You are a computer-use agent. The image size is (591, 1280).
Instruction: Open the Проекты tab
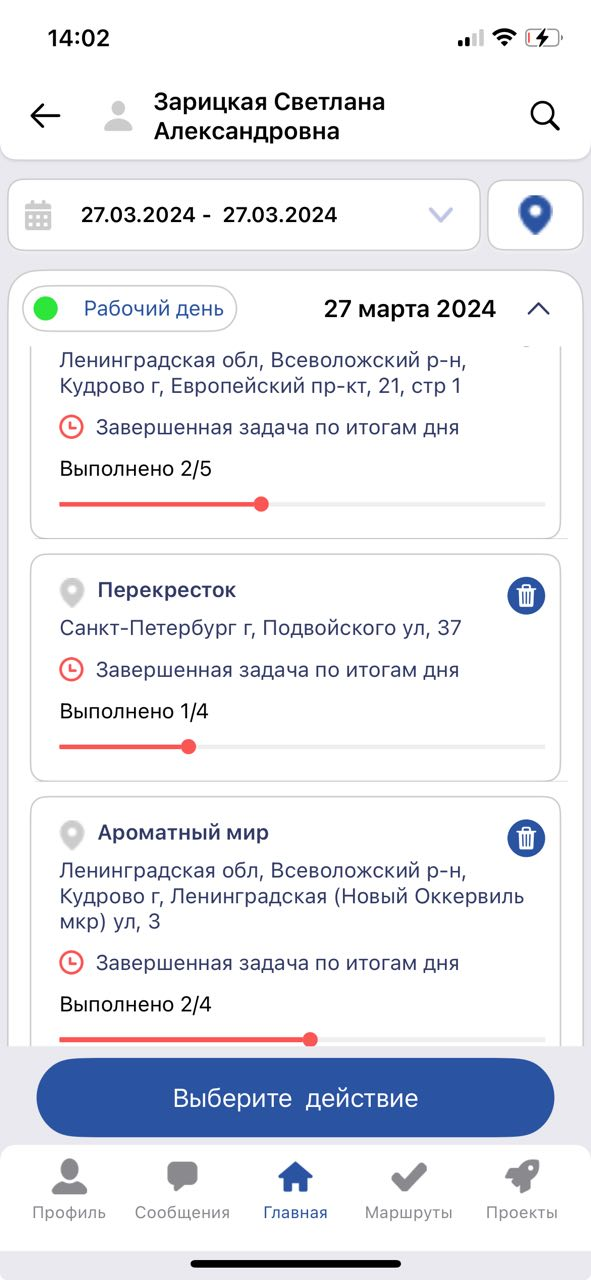pyautogui.click(x=522, y=1190)
